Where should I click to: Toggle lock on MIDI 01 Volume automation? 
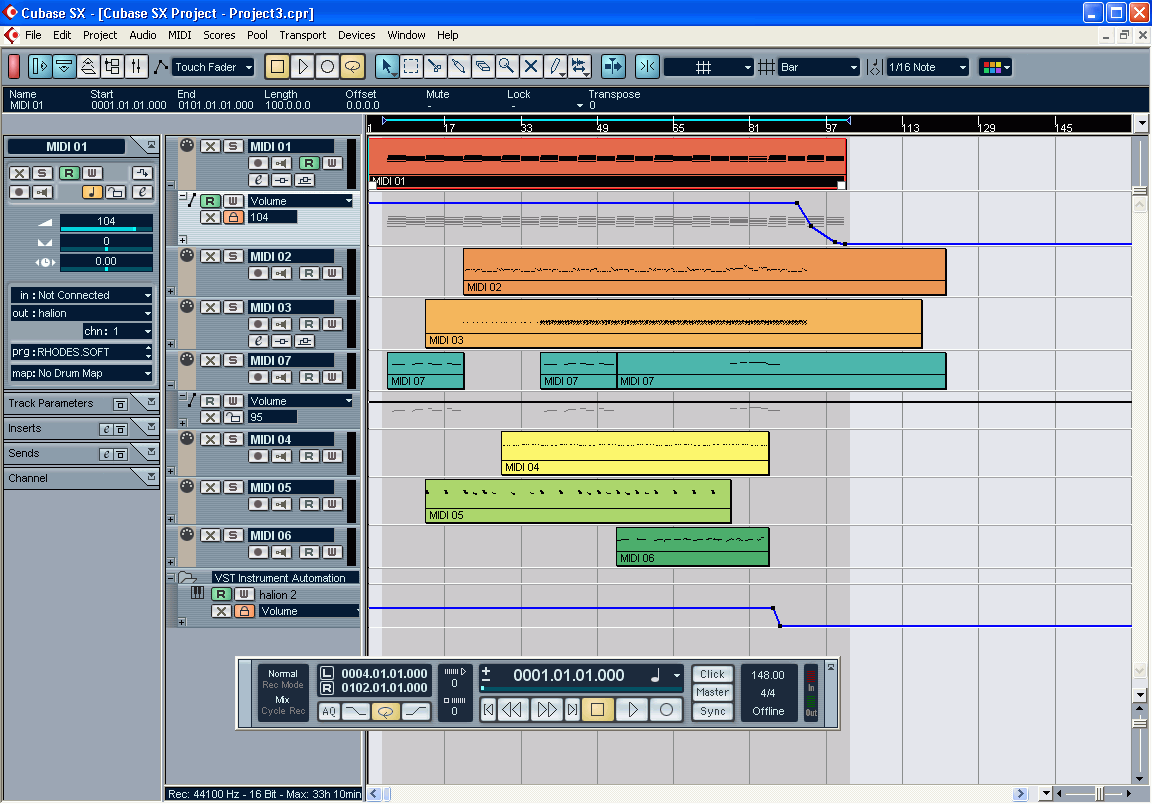coord(234,218)
